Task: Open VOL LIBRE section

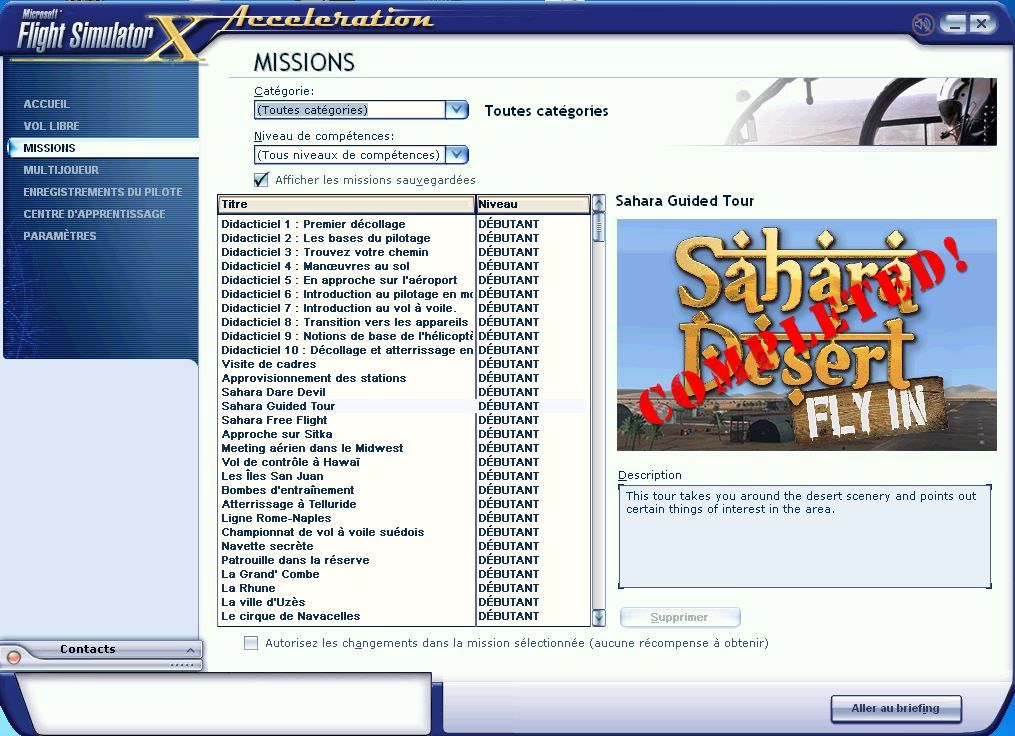Action: (x=51, y=126)
